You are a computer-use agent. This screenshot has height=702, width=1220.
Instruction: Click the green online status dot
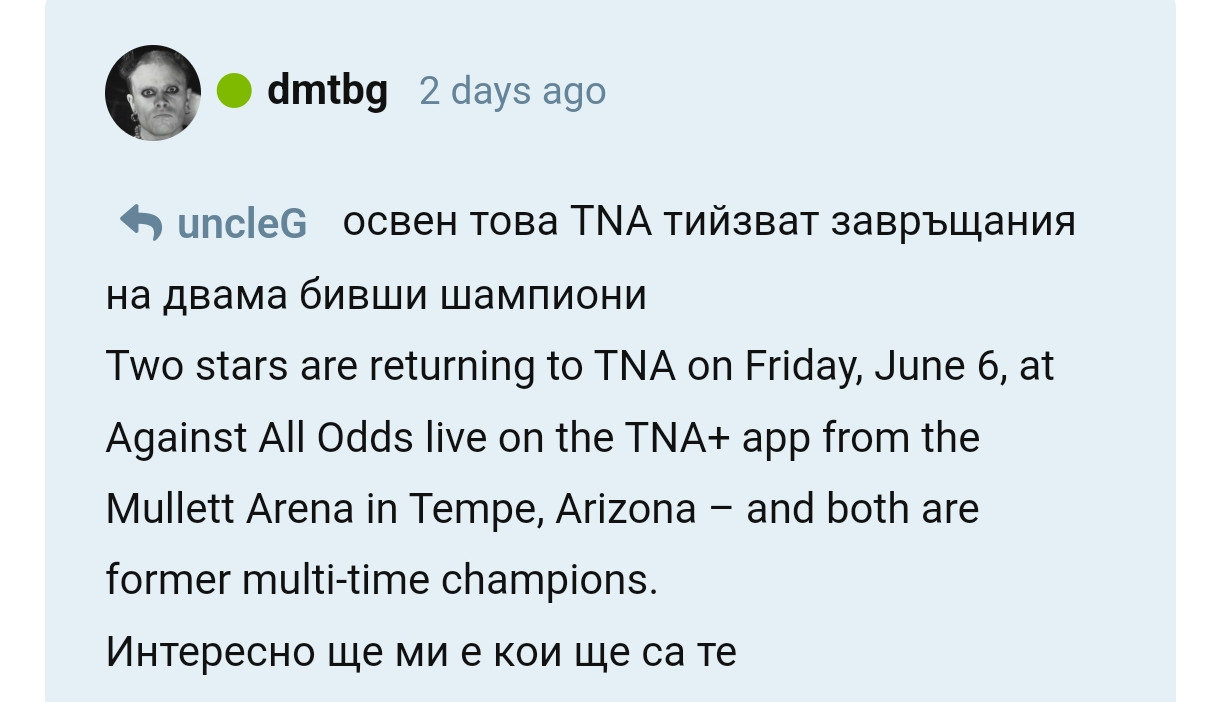[x=235, y=91]
